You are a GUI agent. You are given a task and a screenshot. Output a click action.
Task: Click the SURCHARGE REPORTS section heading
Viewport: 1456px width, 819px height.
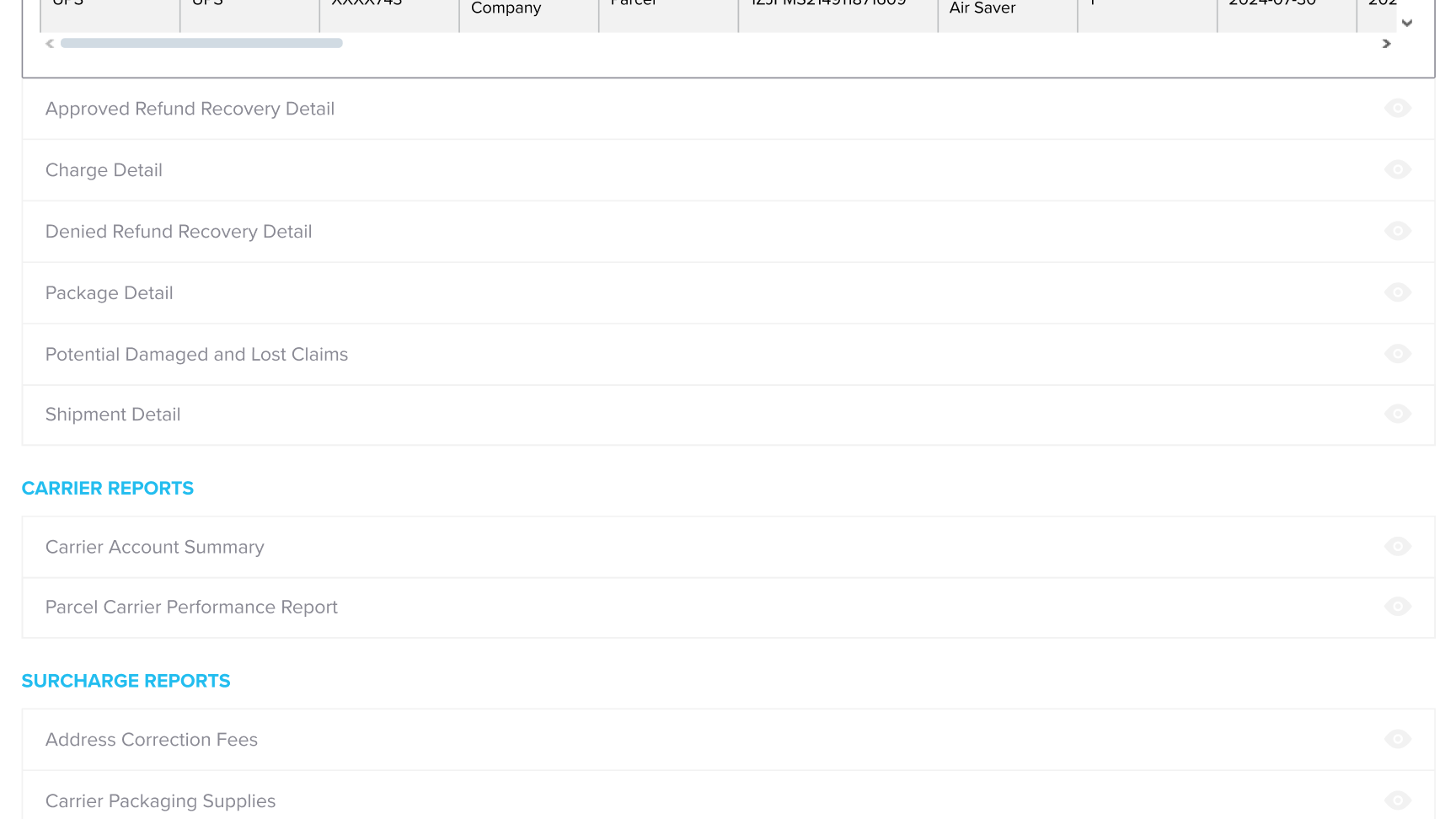pyautogui.click(x=126, y=681)
